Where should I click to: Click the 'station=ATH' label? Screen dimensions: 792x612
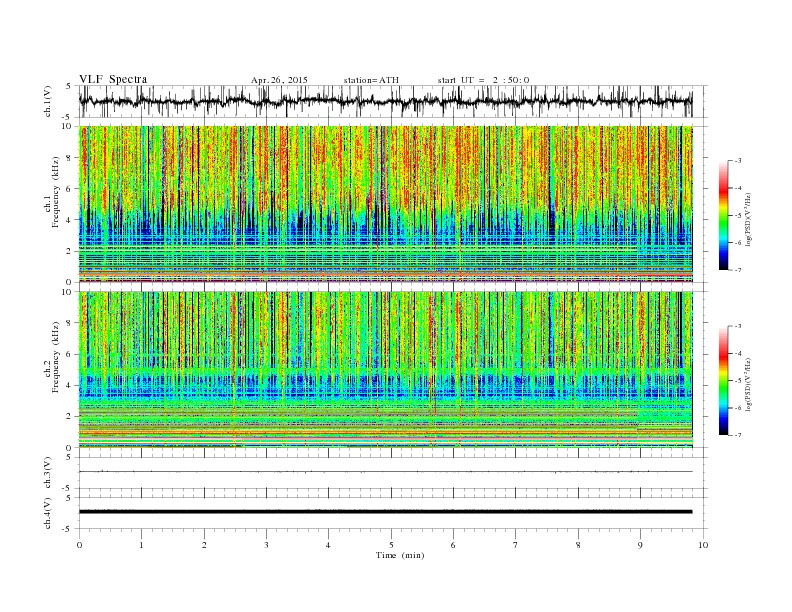[371, 80]
